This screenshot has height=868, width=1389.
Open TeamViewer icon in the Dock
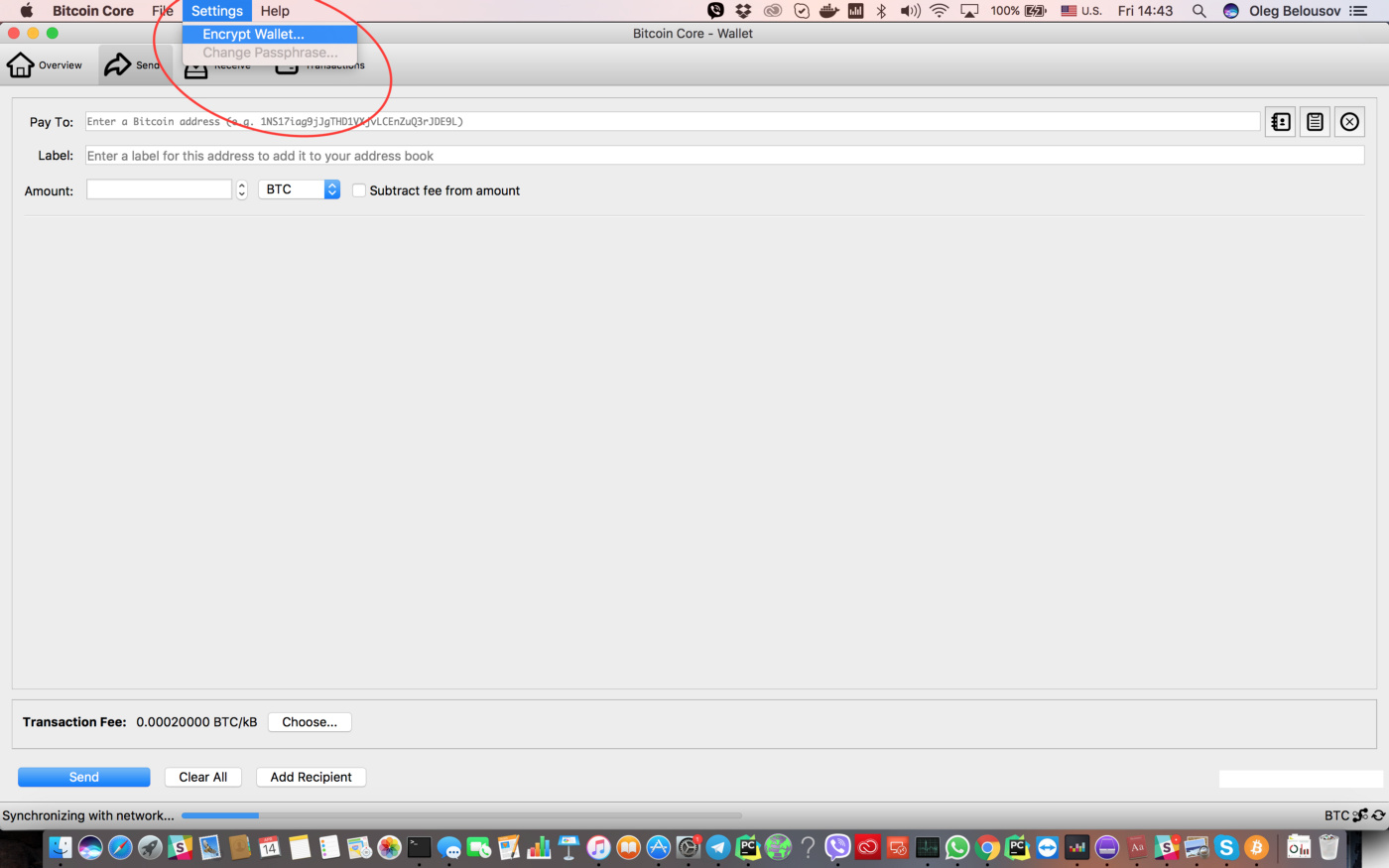[x=1048, y=848]
